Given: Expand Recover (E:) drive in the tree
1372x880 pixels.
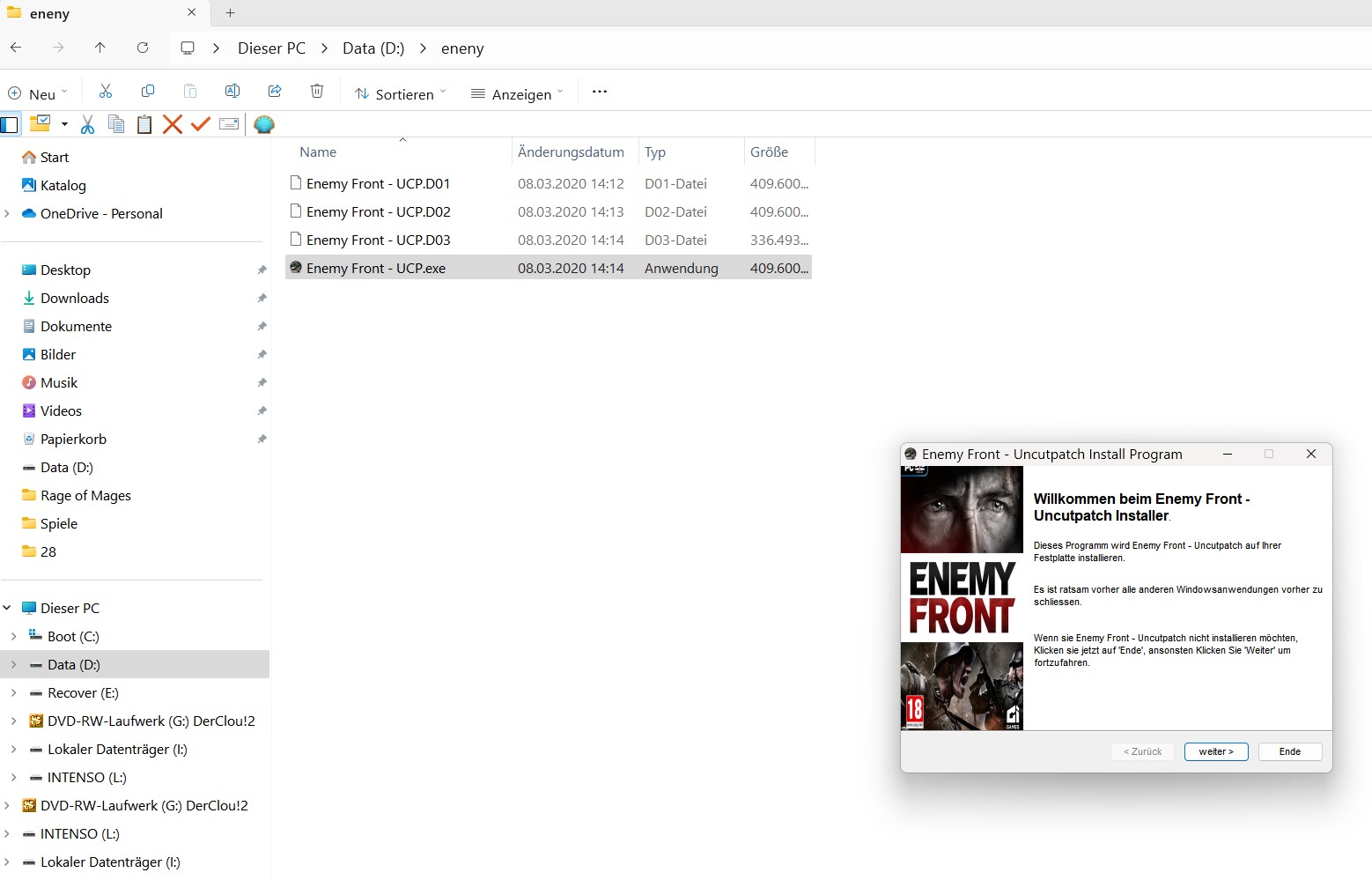Looking at the screenshot, I should pyautogui.click(x=13, y=692).
